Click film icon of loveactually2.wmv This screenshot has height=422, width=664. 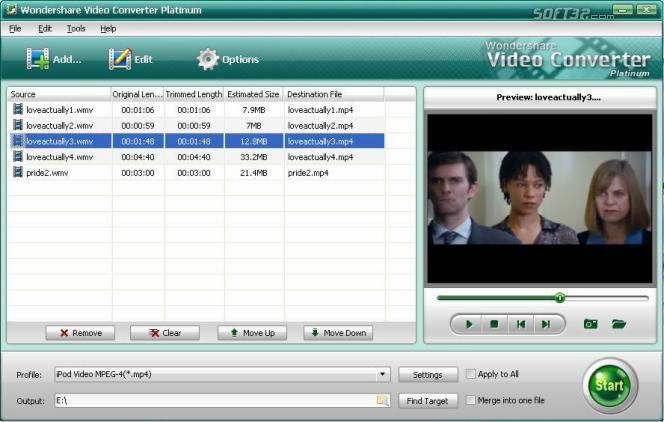(x=18, y=125)
